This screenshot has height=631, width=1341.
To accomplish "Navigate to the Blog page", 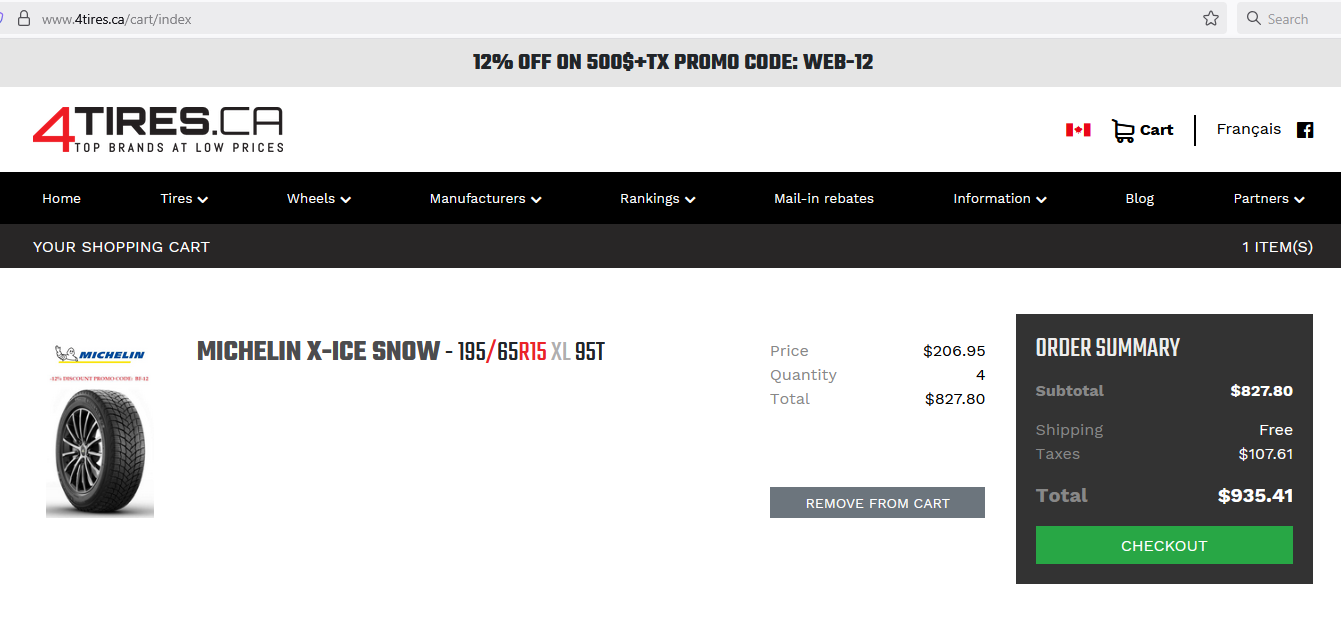I will 1139,198.
